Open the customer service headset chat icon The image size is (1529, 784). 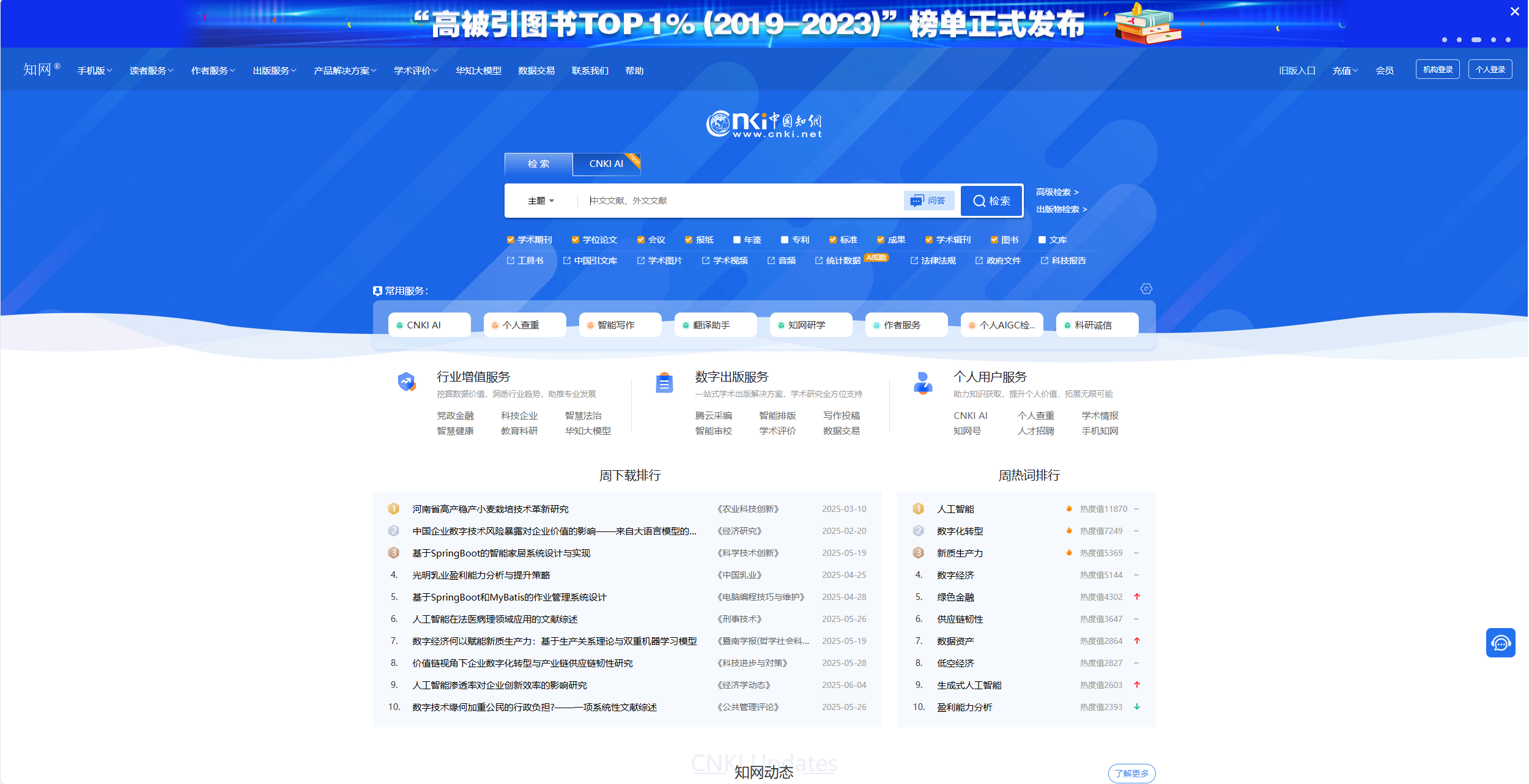pos(1500,643)
